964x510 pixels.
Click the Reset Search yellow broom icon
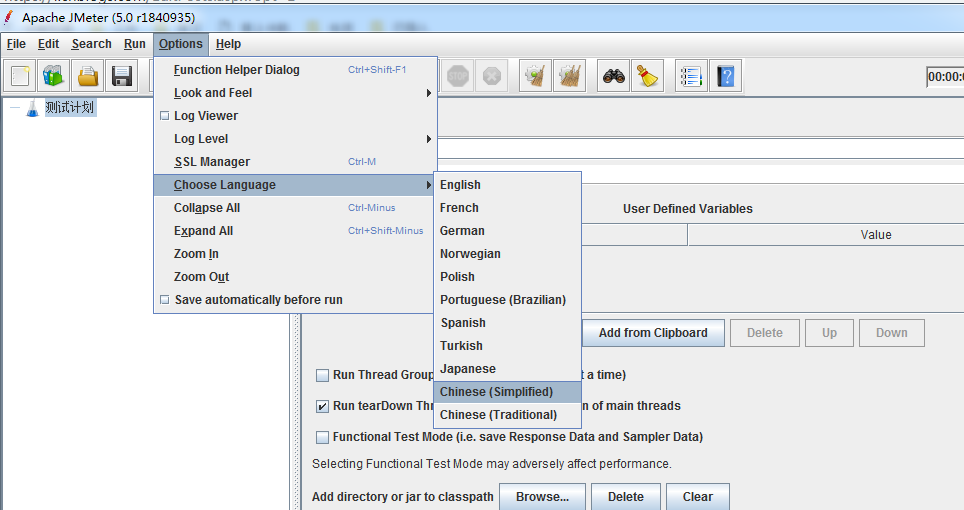coord(647,76)
